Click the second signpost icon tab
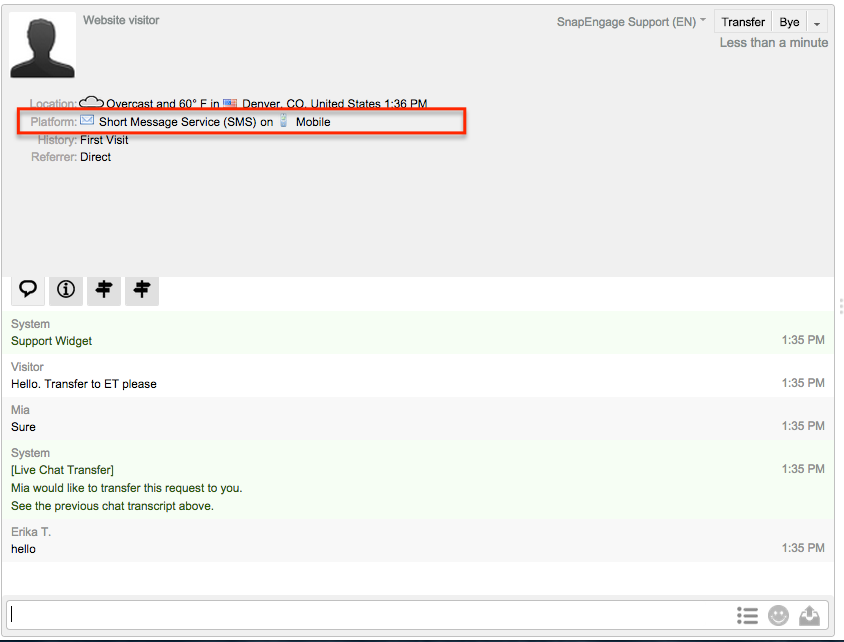Image resolution: width=844 pixels, height=642 pixels. click(x=142, y=290)
